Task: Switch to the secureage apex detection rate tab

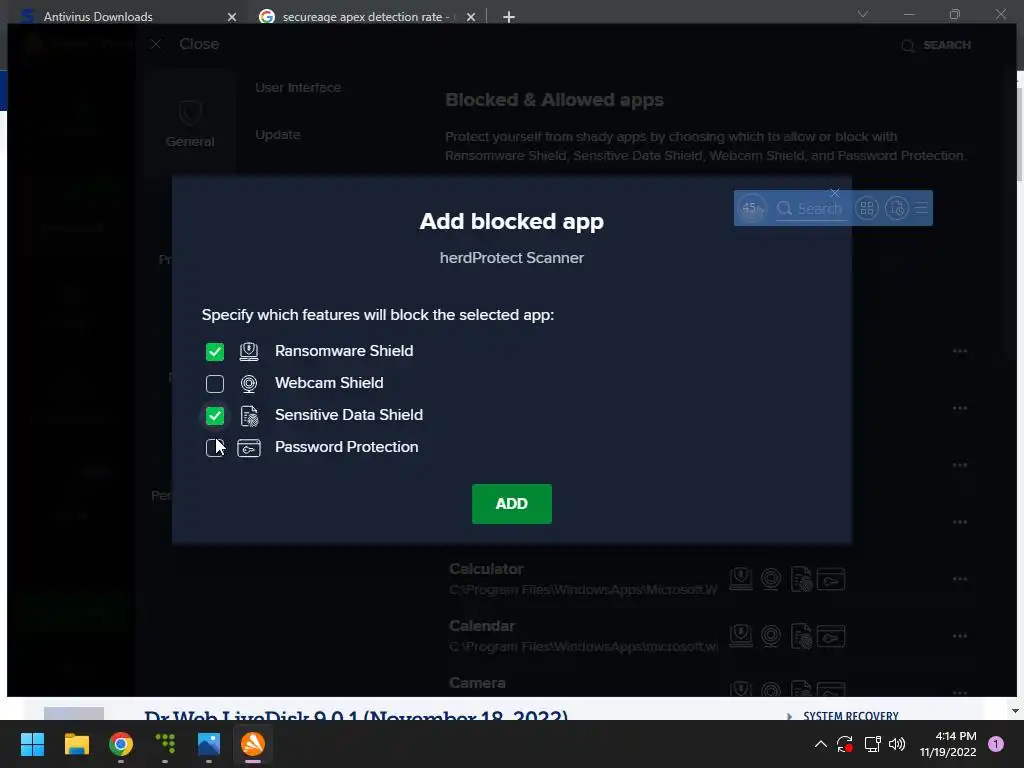Action: coord(366,16)
